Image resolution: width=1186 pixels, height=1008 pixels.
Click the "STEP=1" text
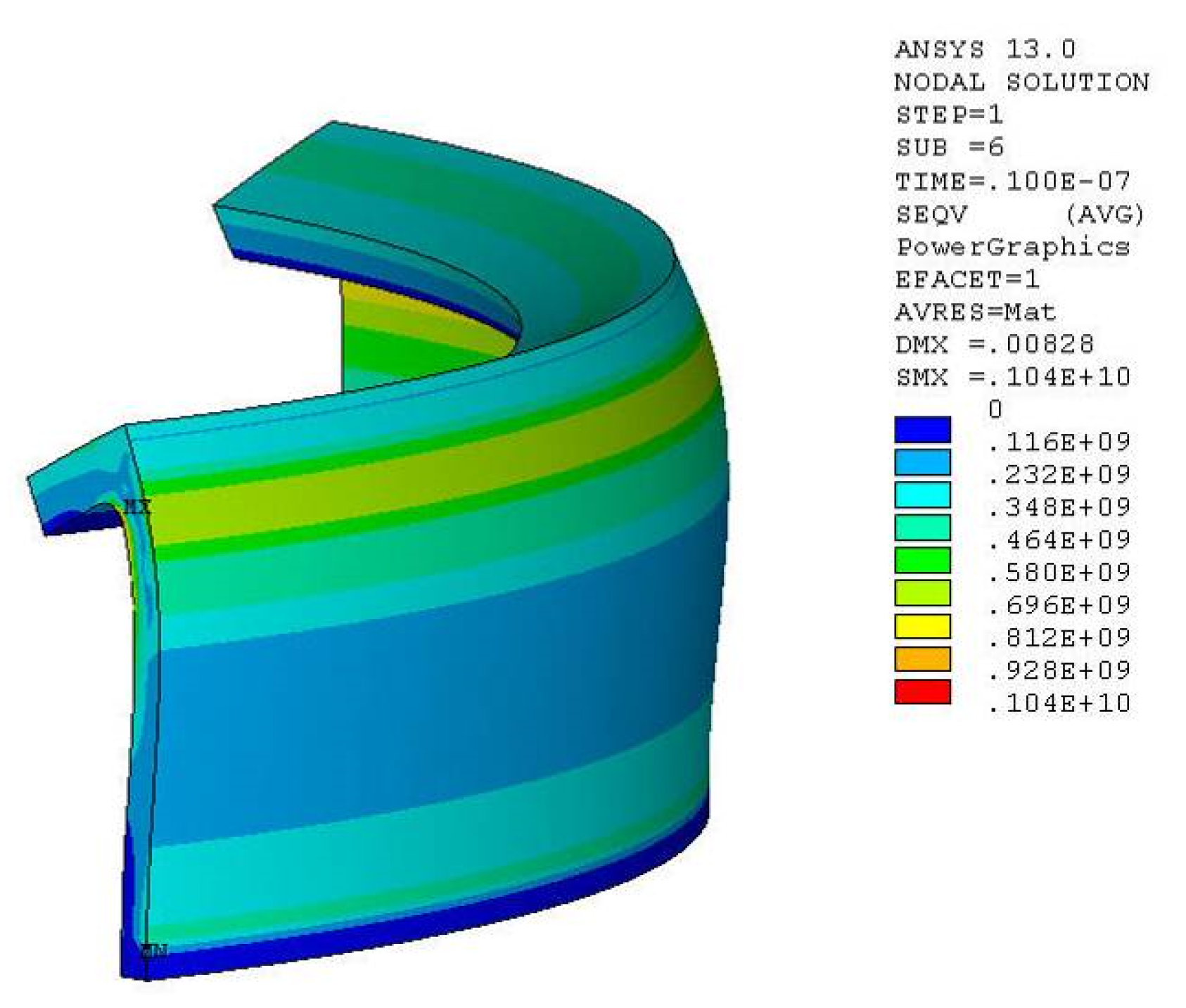click(949, 115)
